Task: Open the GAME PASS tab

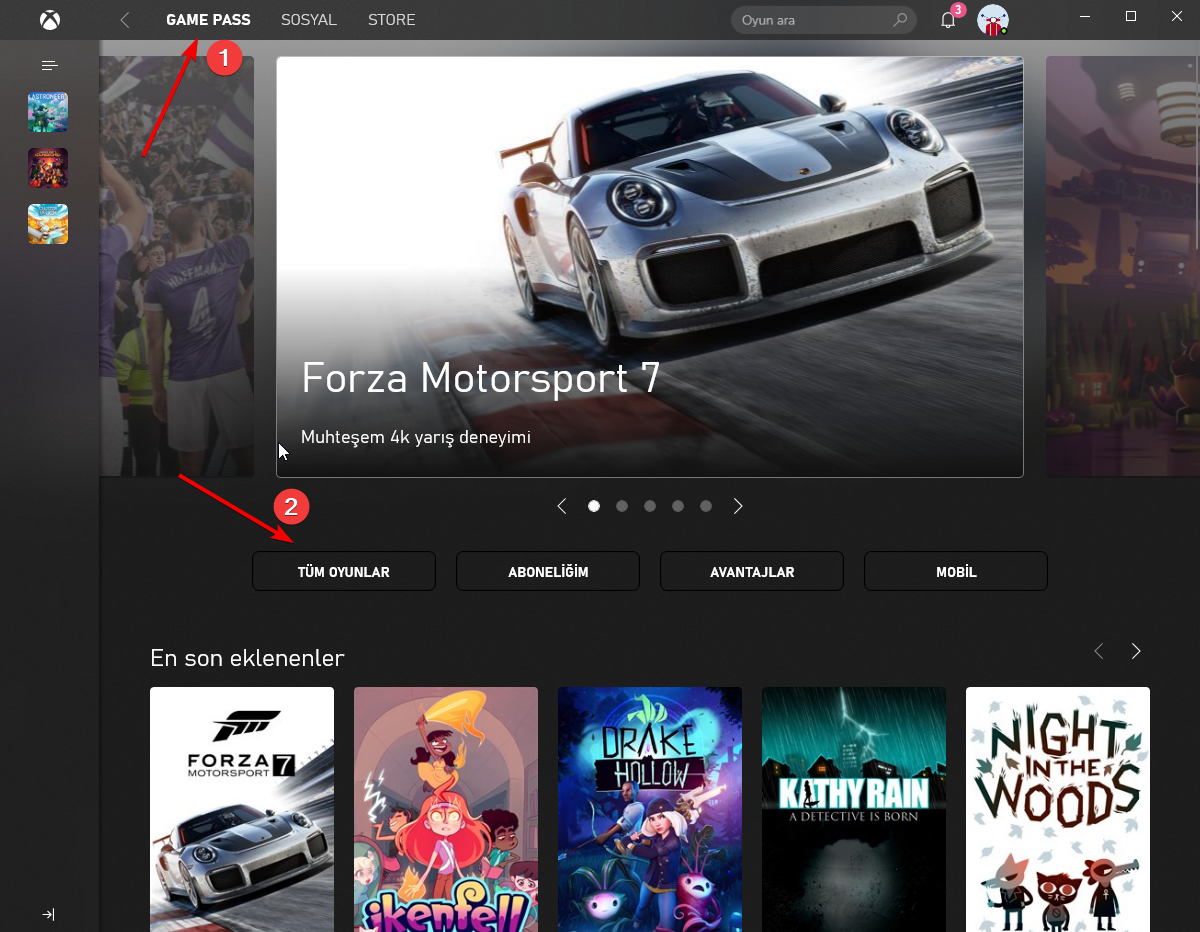Action: click(208, 20)
